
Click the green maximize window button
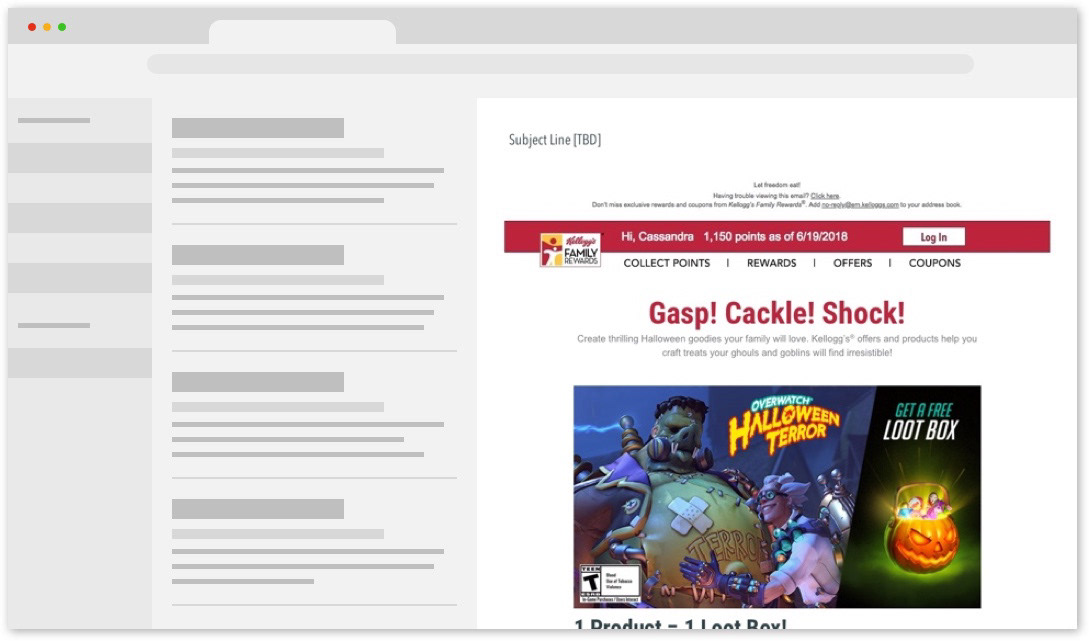[63, 27]
